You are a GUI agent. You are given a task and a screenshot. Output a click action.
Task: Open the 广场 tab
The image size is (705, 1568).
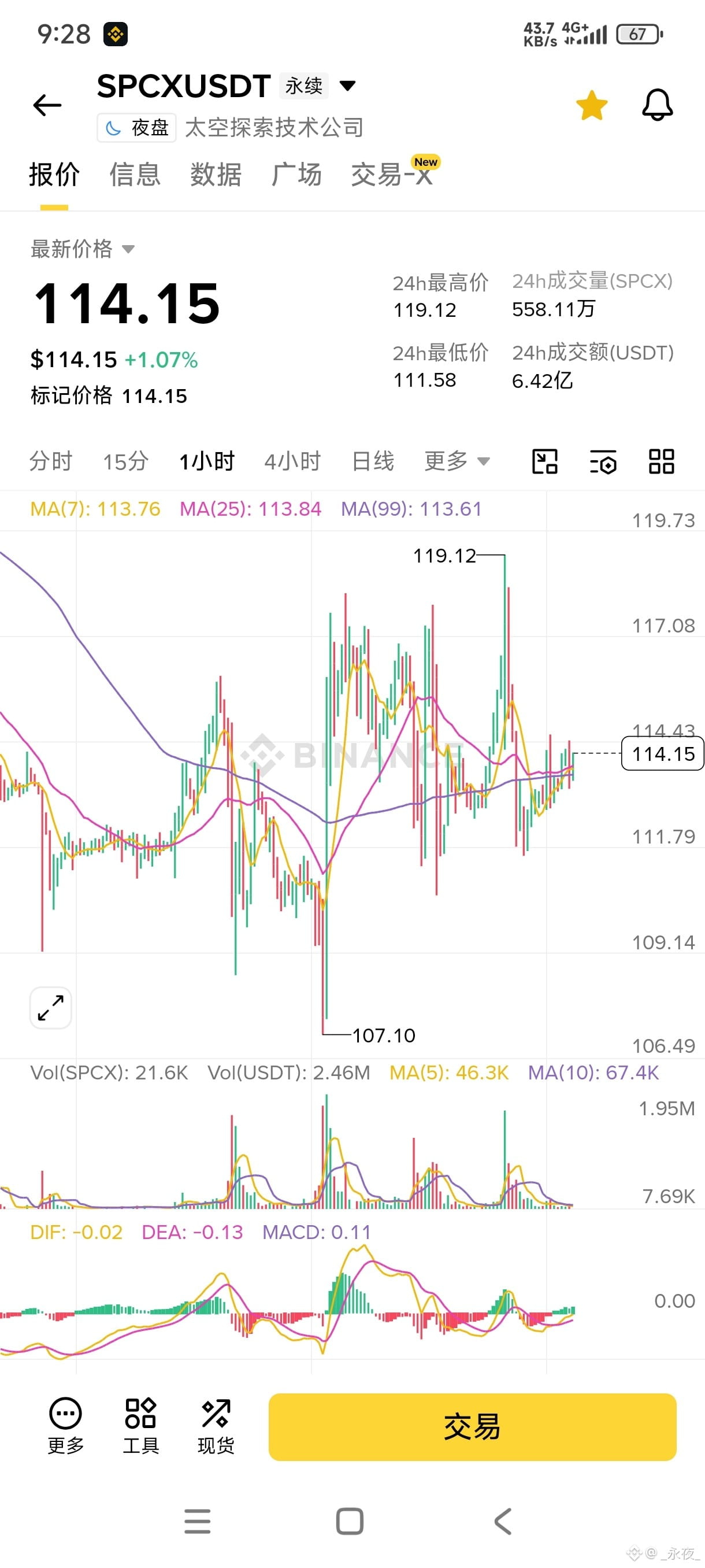tap(296, 175)
